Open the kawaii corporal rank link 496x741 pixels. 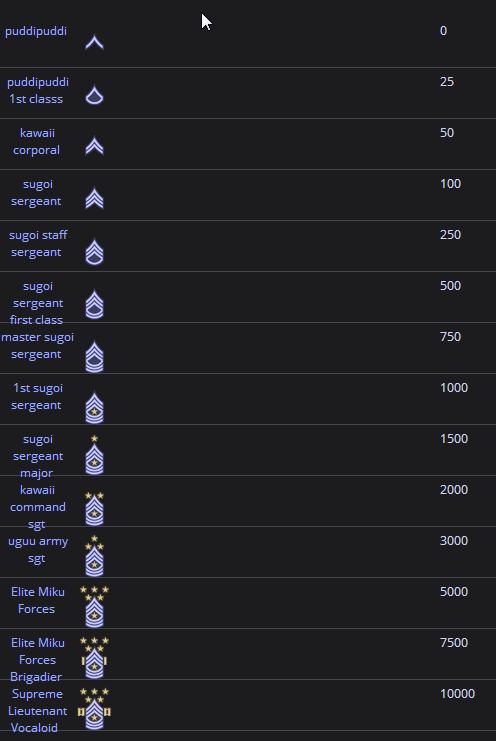[37, 141]
